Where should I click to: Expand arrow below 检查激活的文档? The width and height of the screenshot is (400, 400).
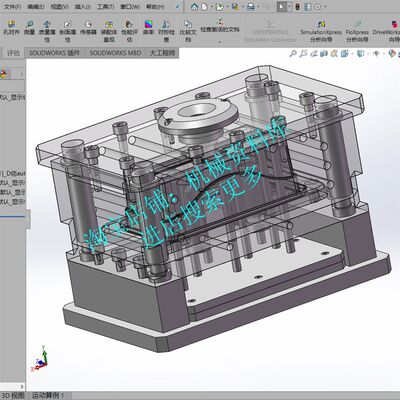coord(220,42)
